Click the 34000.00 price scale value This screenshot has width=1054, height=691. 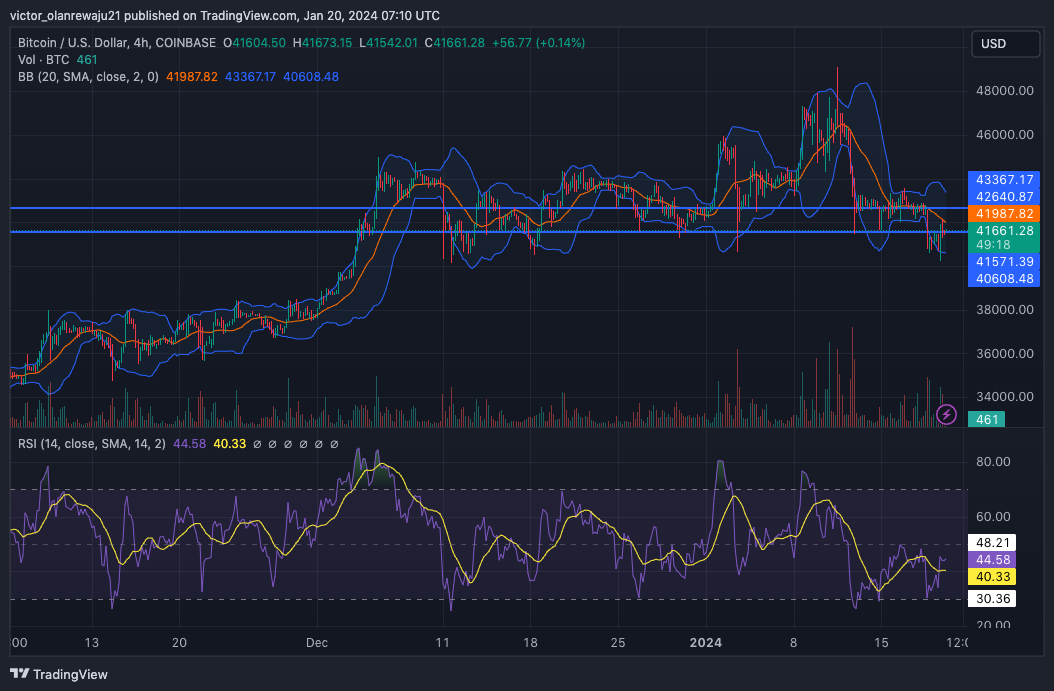(x=1004, y=397)
